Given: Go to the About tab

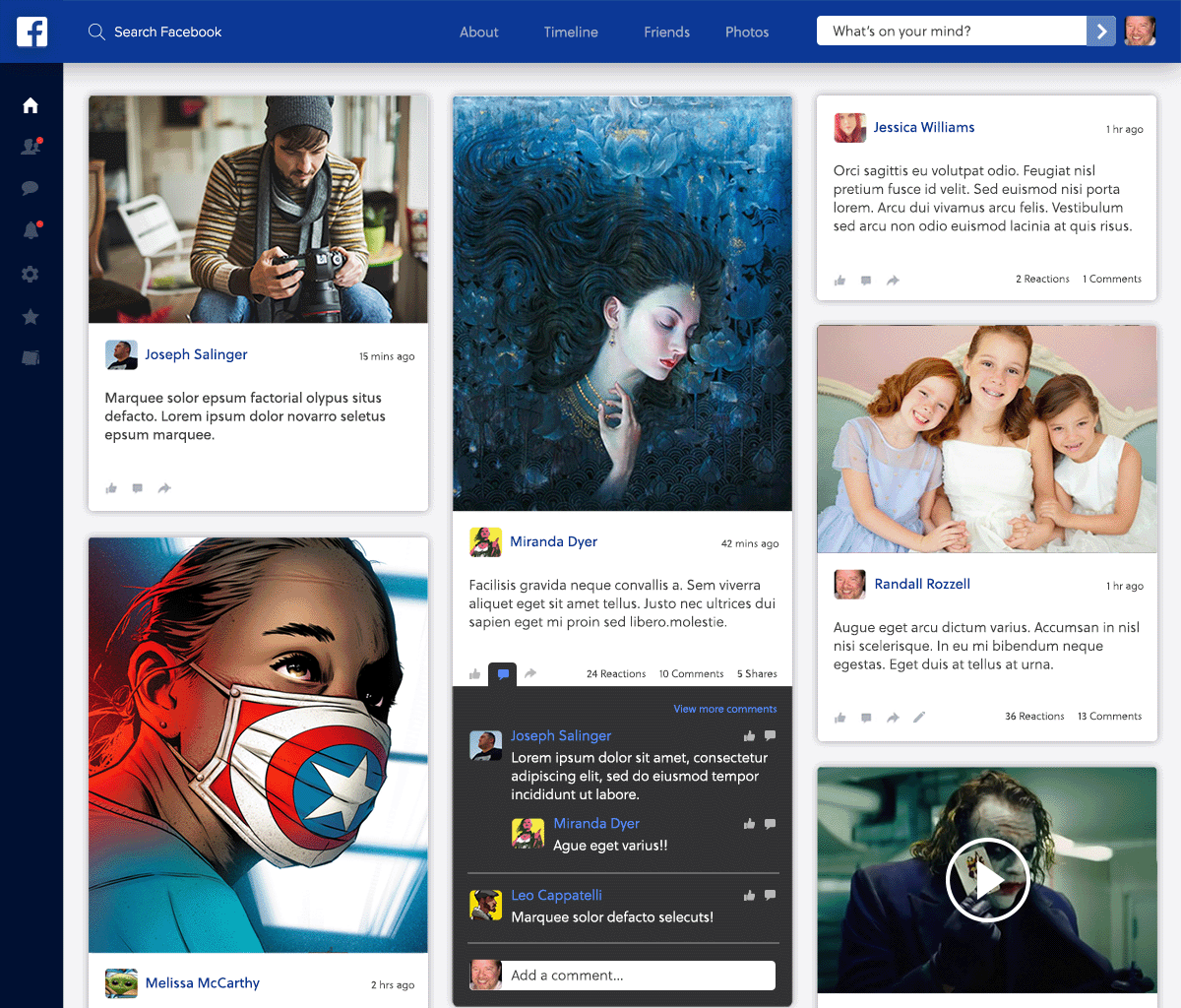Looking at the screenshot, I should pos(479,31).
